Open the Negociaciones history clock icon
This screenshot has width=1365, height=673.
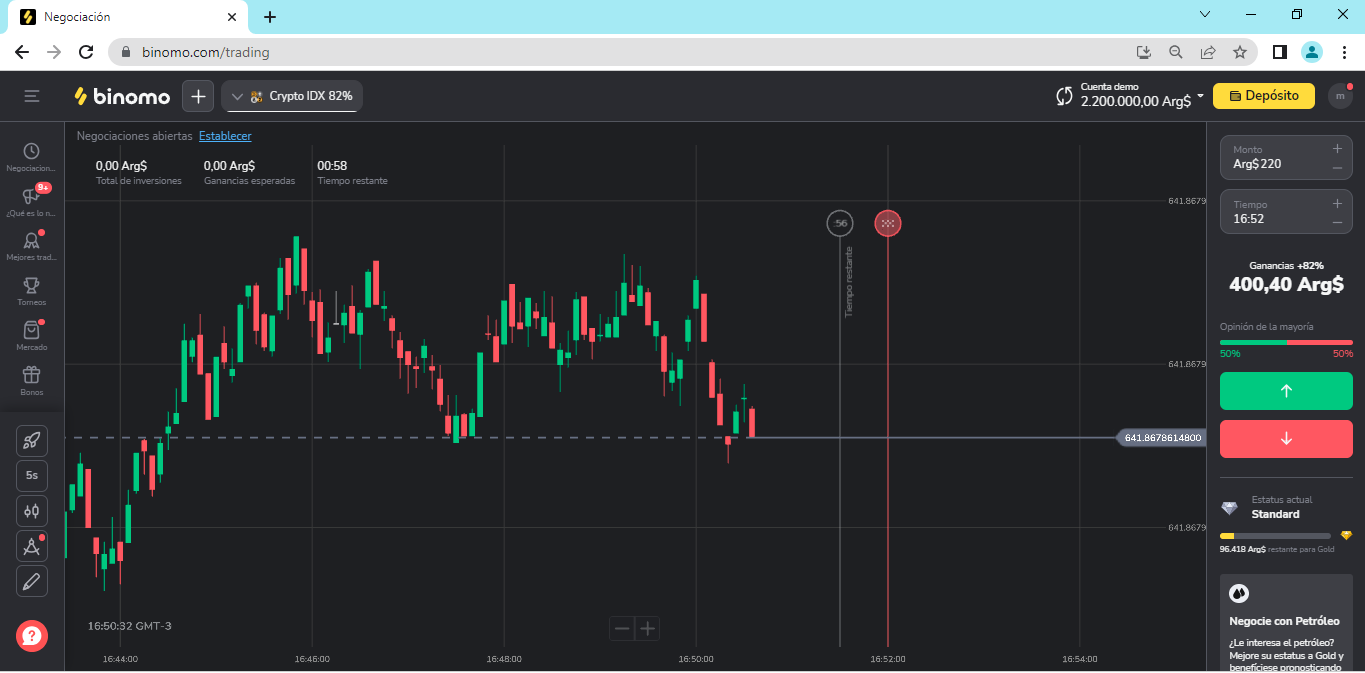click(x=32, y=151)
